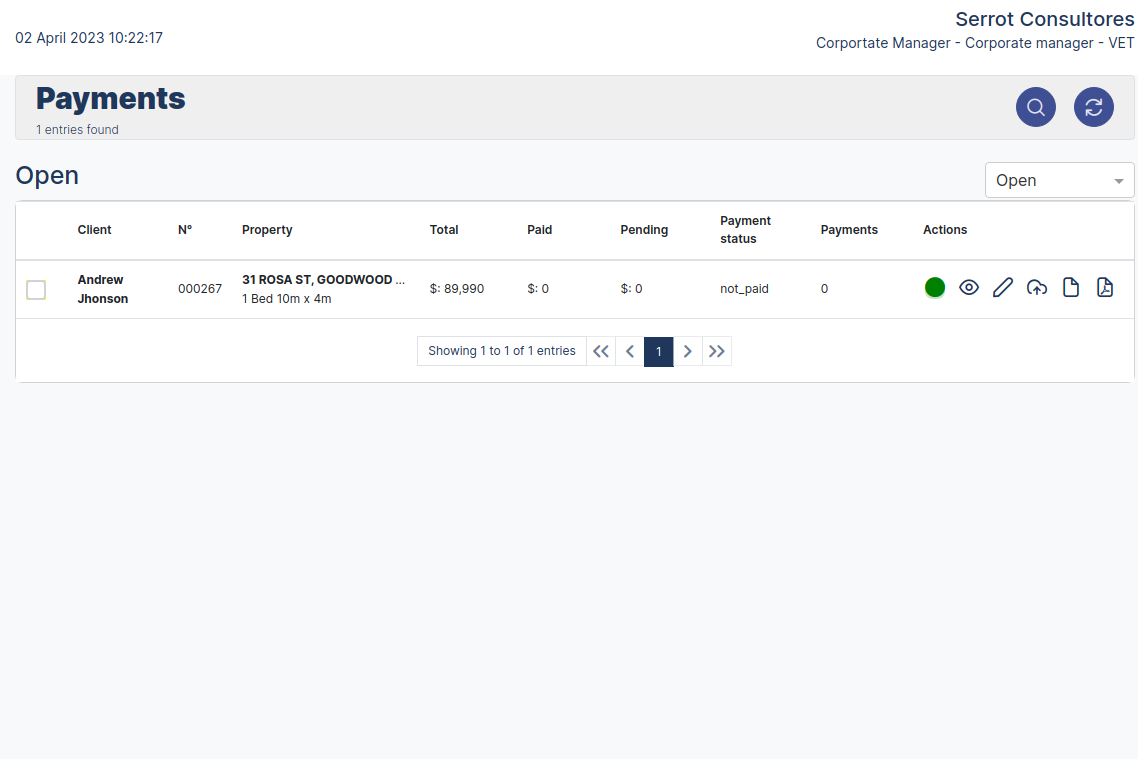
Task: Click the refresh icon in Payments header
Action: pos(1094,107)
